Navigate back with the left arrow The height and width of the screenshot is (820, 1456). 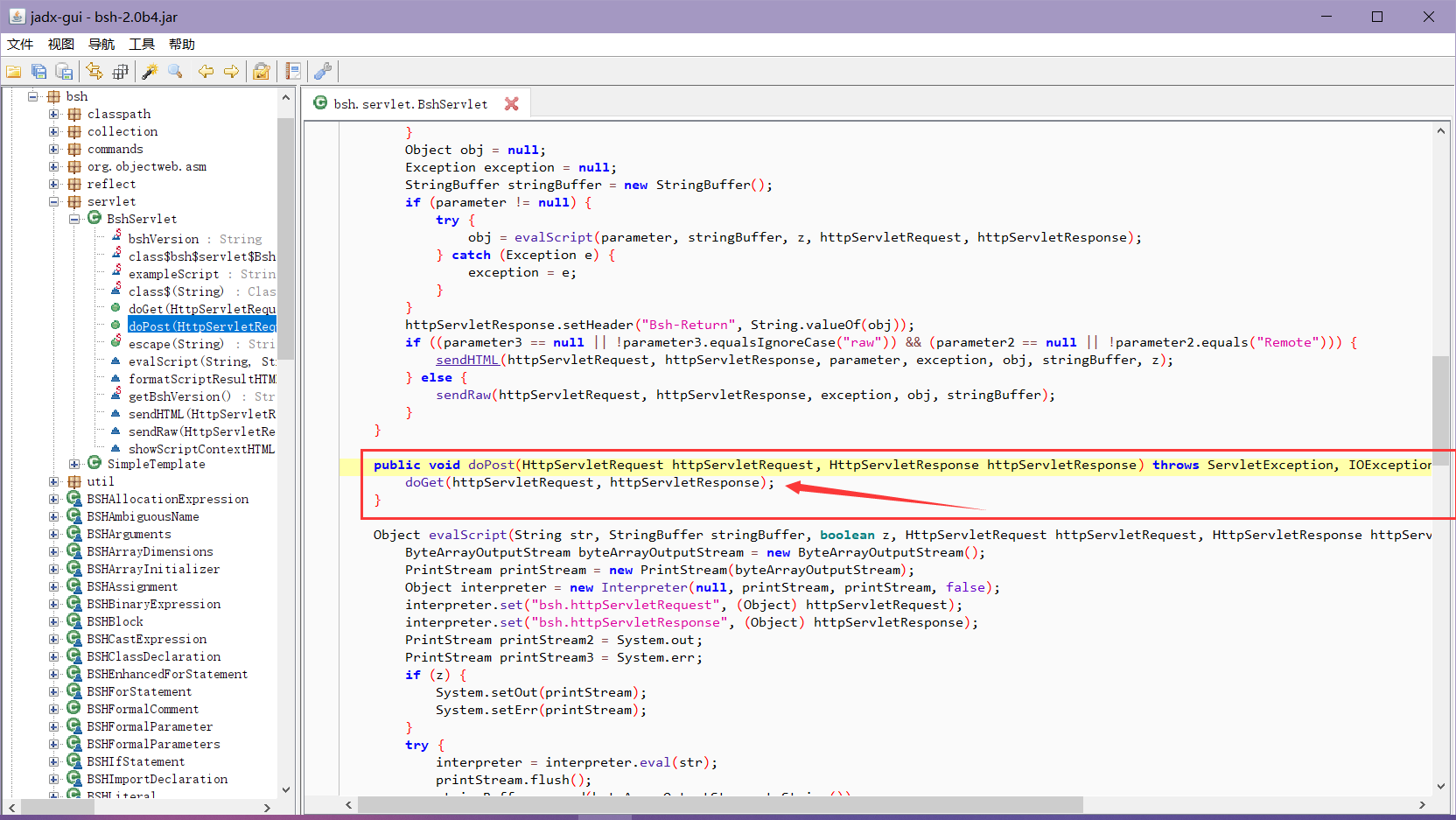click(206, 72)
